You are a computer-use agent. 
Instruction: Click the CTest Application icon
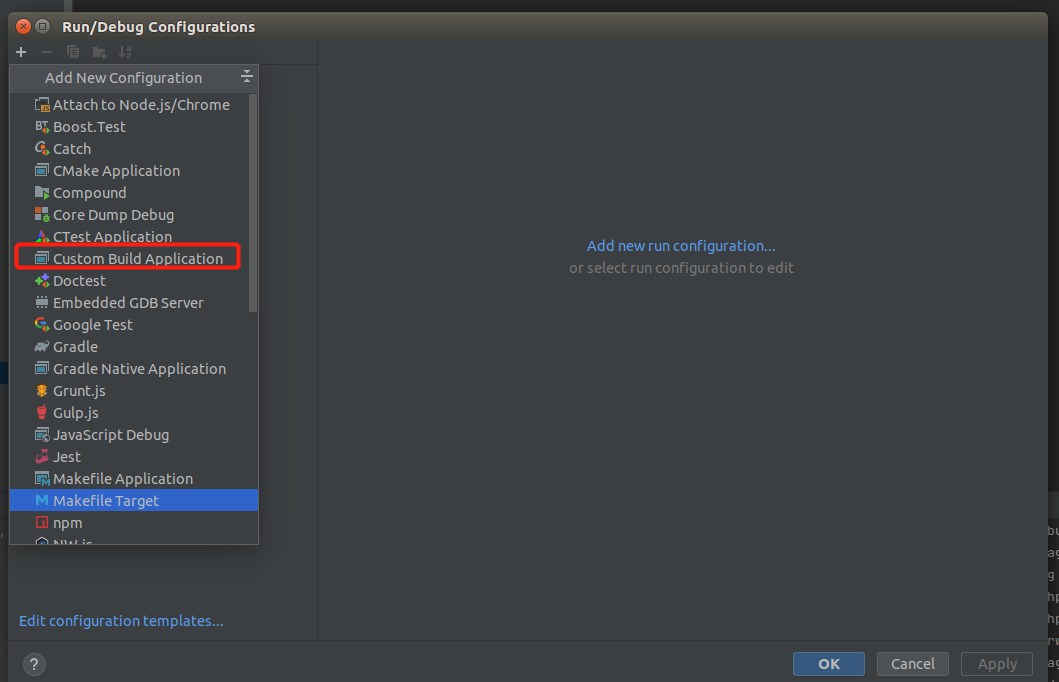point(42,236)
